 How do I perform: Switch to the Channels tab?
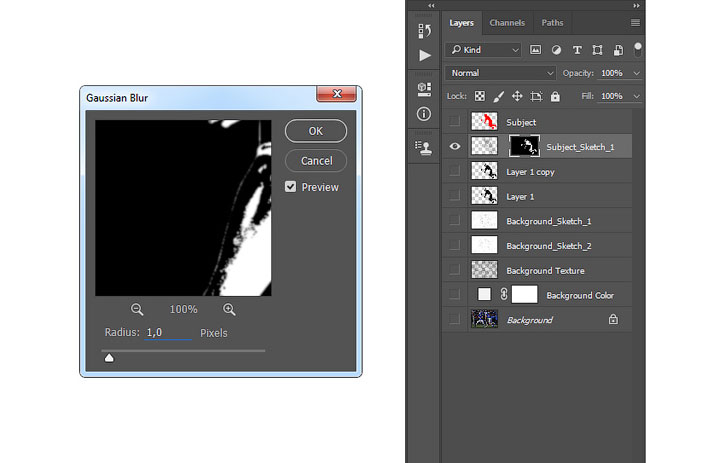(507, 23)
